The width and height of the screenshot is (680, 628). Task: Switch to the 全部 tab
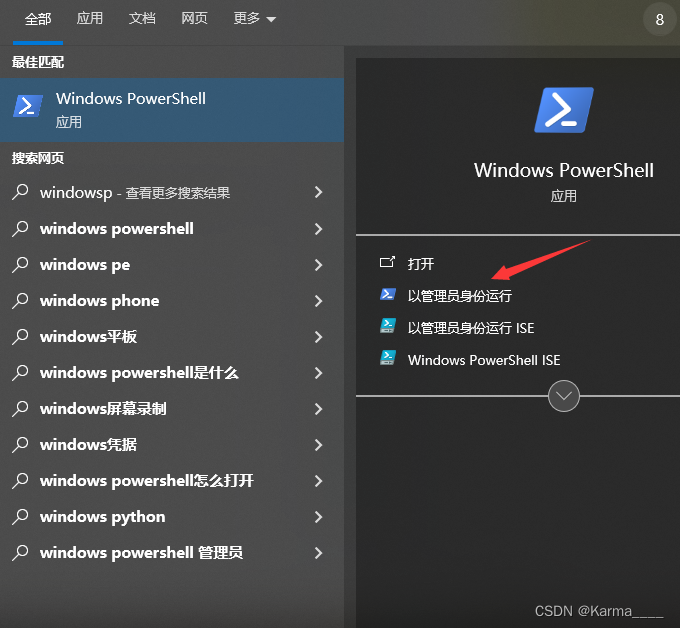[38, 19]
